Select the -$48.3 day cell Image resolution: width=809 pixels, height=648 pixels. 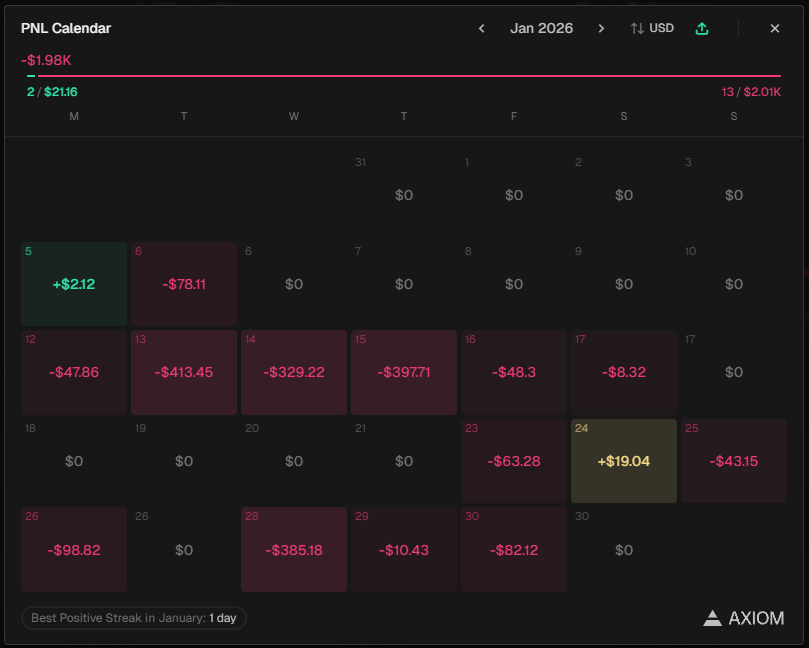pos(514,372)
